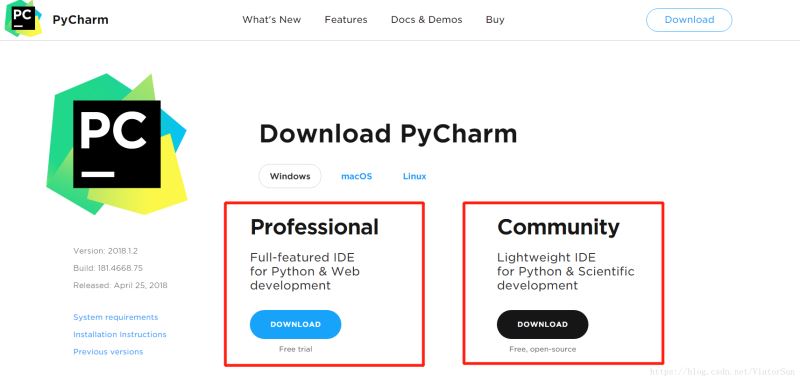Open the System requirements link
Image resolution: width=800 pixels, height=381 pixels.
coord(116,317)
